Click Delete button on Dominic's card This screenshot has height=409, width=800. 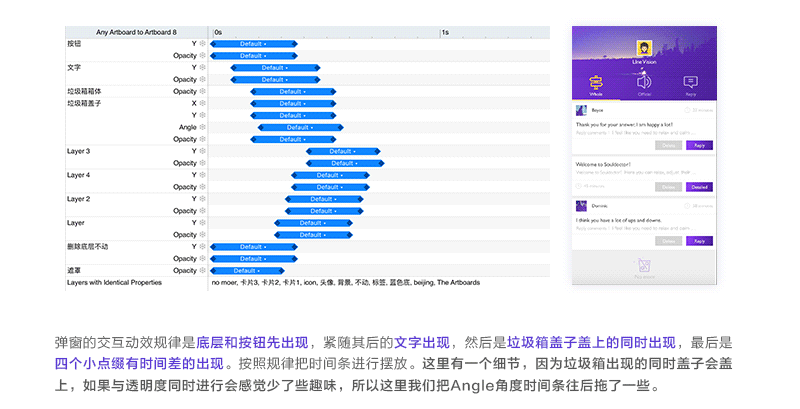[x=667, y=241]
